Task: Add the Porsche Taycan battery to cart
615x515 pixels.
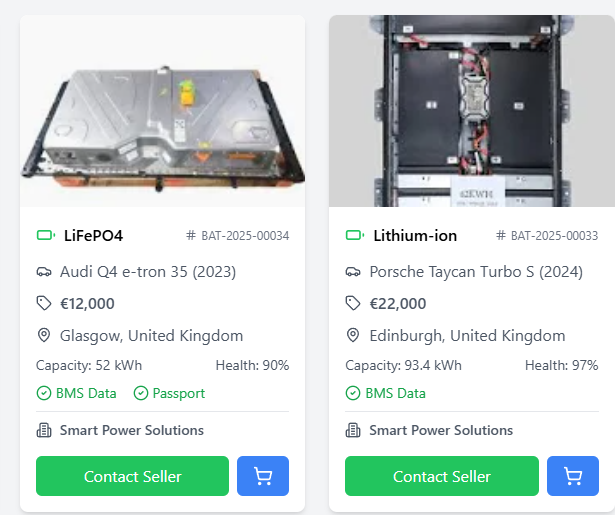Action: [x=572, y=476]
